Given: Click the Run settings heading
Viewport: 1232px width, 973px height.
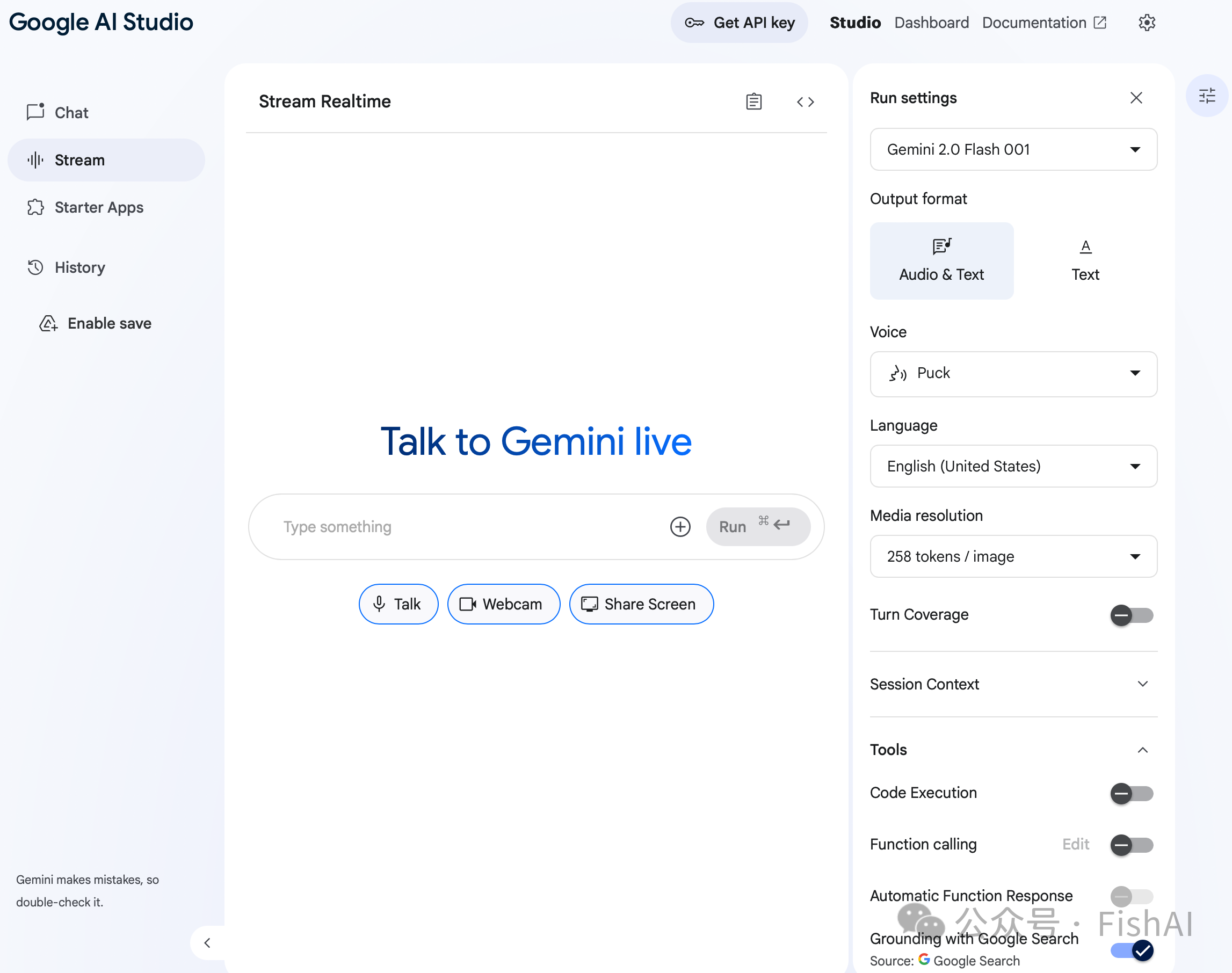Looking at the screenshot, I should 913,98.
